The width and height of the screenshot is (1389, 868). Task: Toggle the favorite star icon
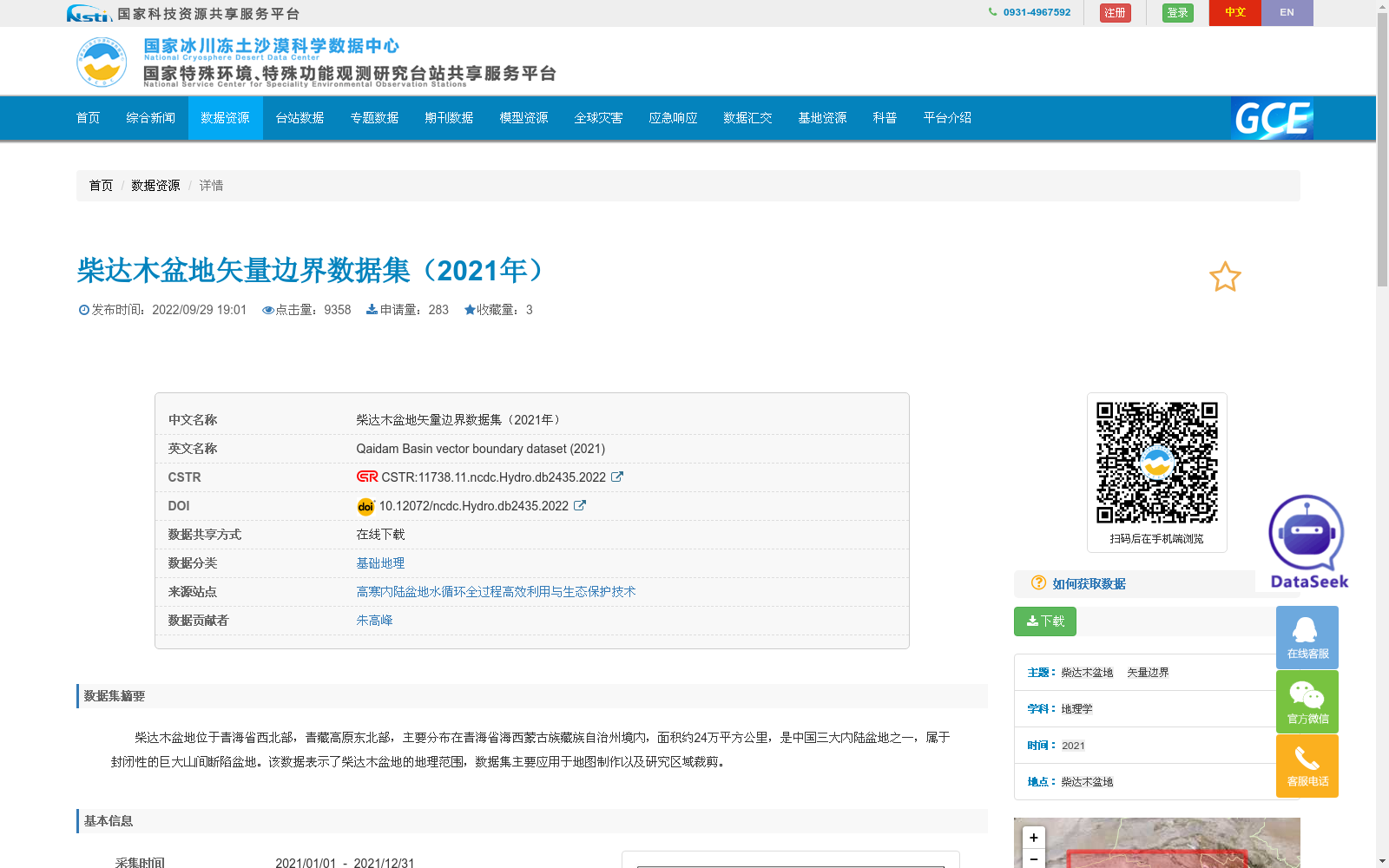(x=1225, y=277)
